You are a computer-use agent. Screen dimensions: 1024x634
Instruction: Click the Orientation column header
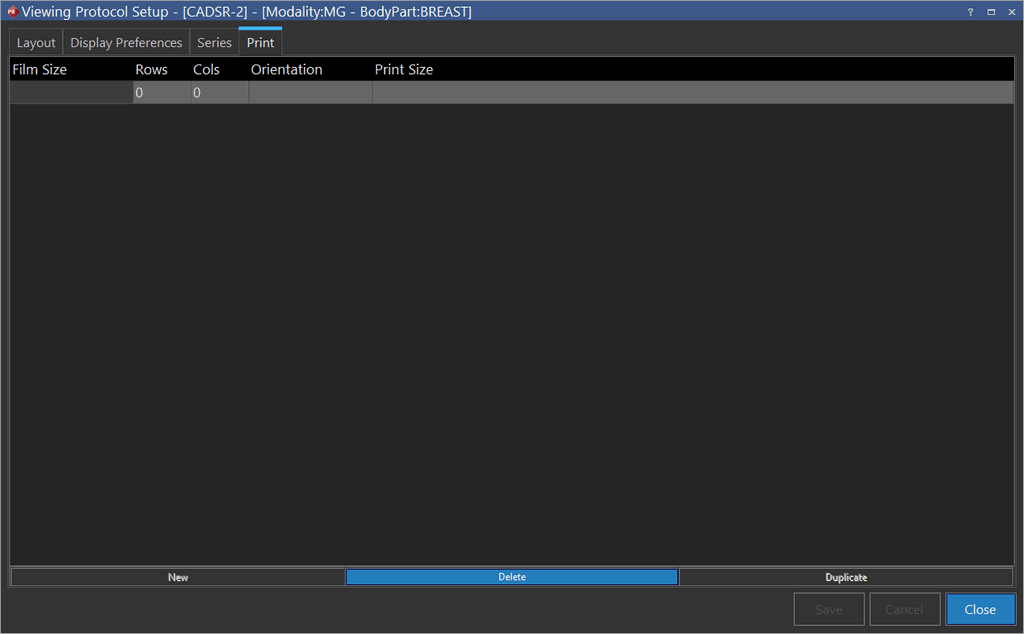point(287,70)
